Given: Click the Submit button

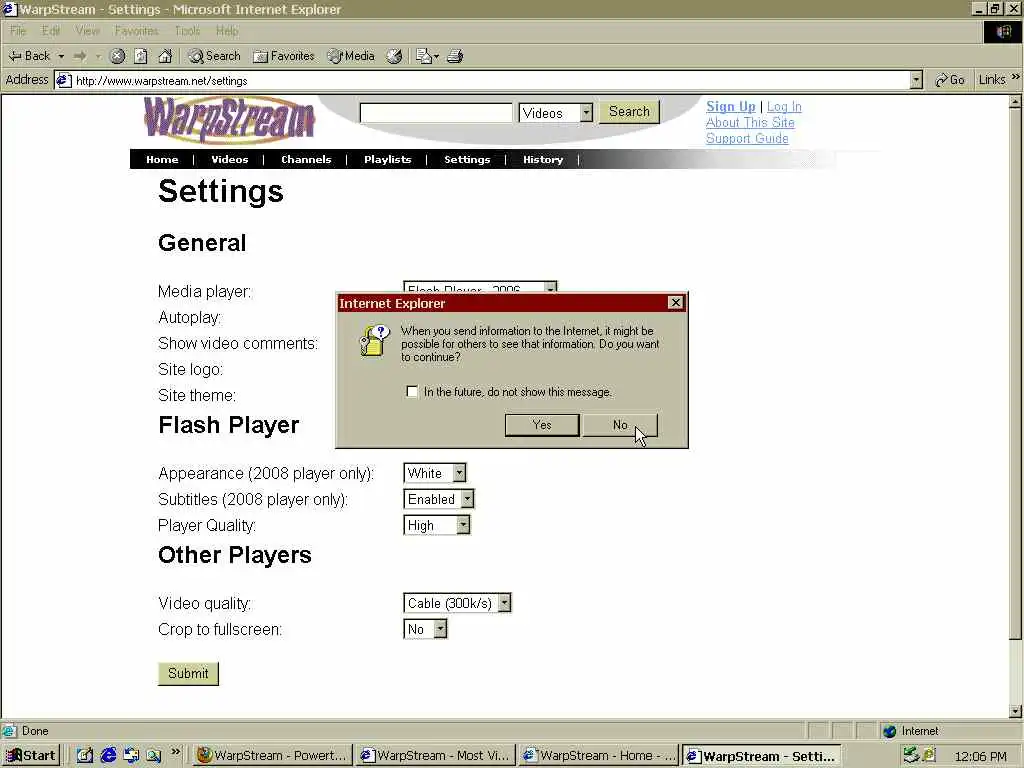Looking at the screenshot, I should 188,673.
